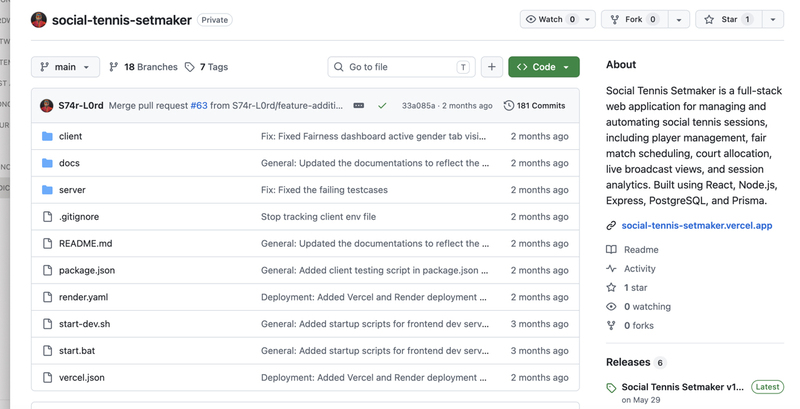Open pull request #63 link

[199, 106]
